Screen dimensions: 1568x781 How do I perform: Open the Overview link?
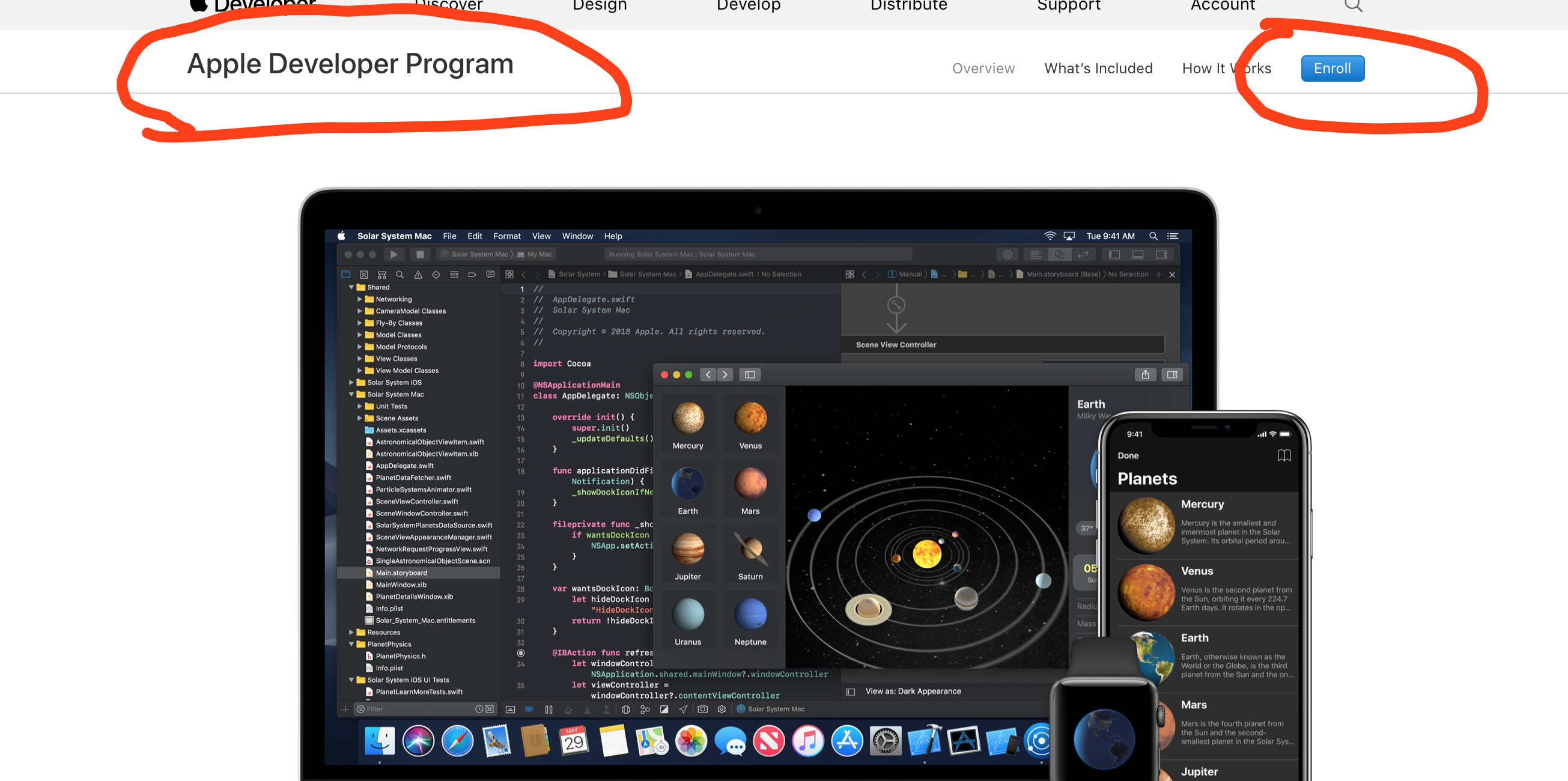[x=983, y=68]
